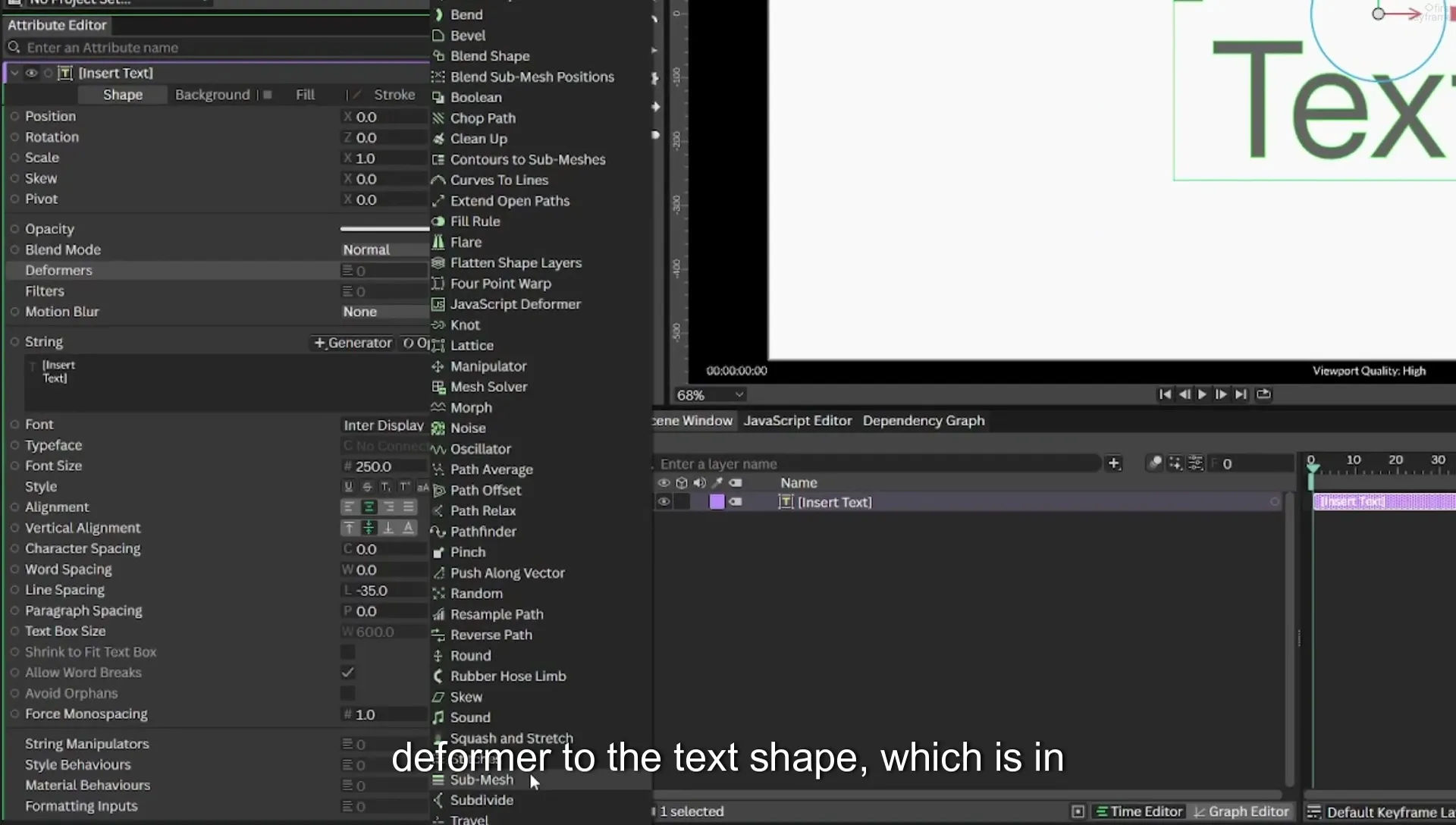1456x825 pixels.
Task: Switch to the Background tab
Action: tap(212, 95)
